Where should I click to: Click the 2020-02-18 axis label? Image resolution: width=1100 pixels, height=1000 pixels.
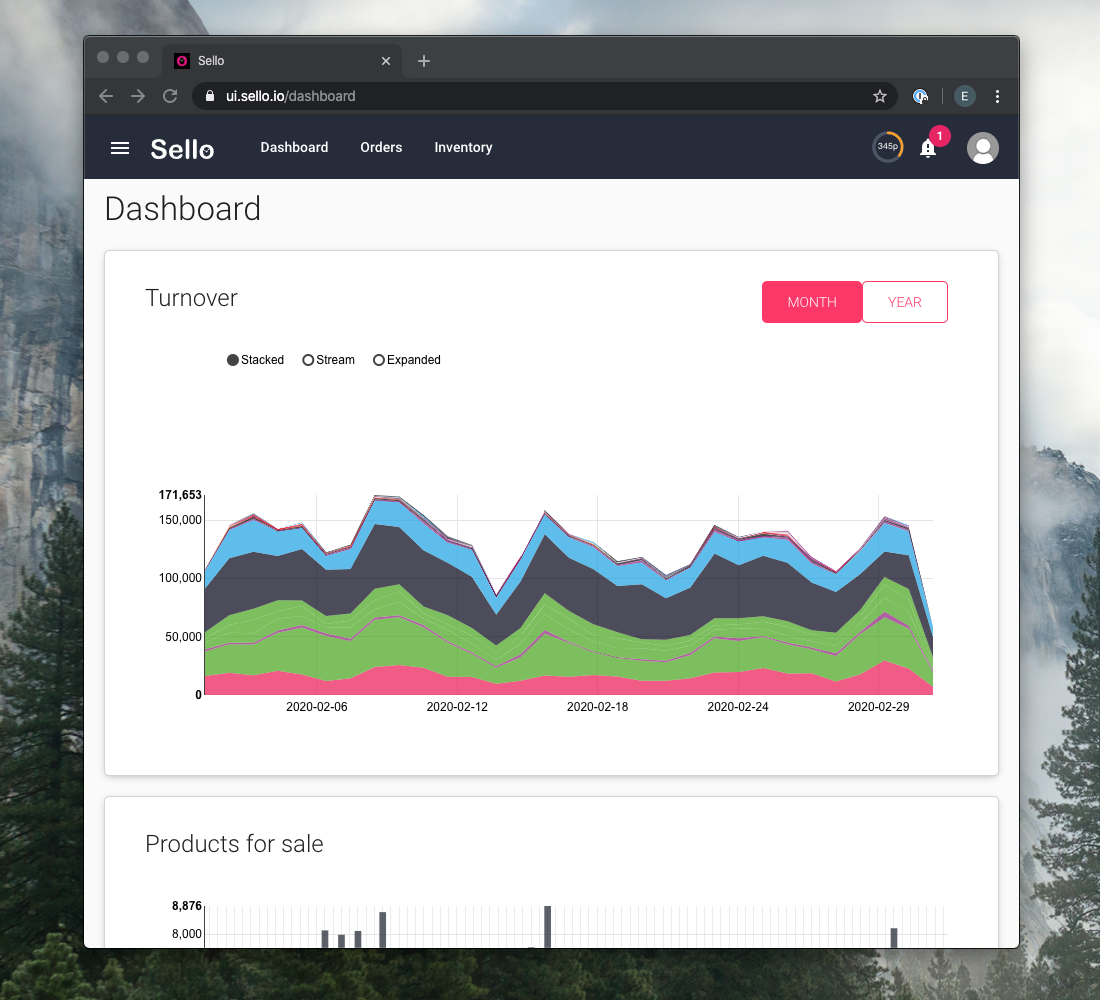point(598,707)
